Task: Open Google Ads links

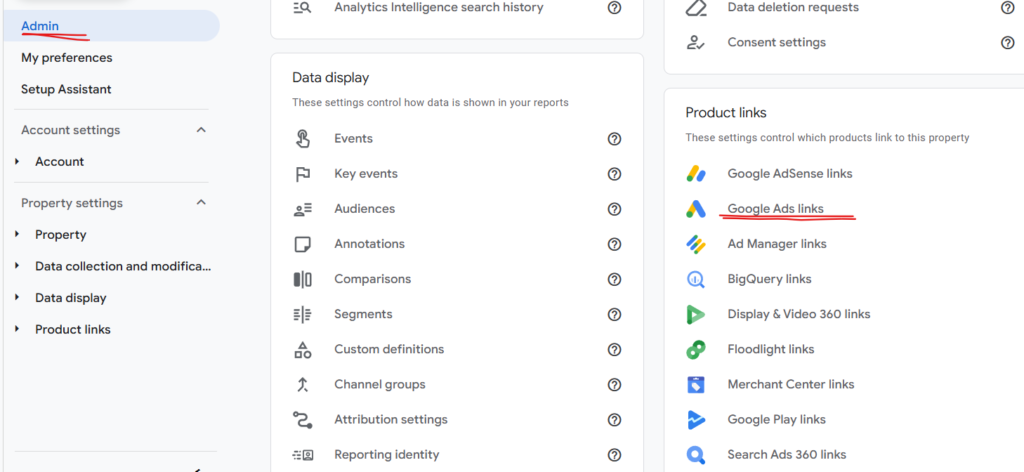Action: tap(775, 209)
